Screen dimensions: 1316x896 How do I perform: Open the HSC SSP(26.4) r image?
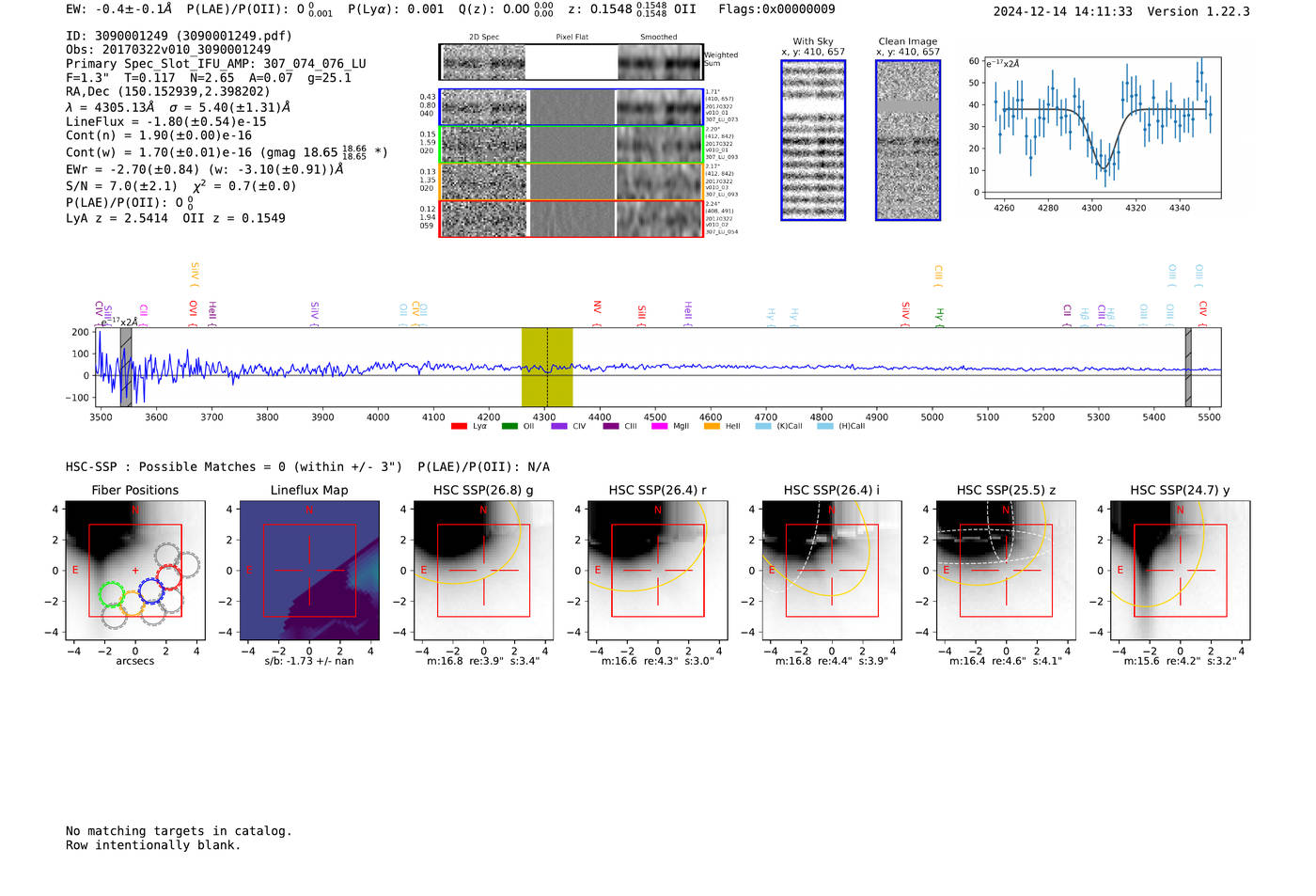(x=658, y=571)
